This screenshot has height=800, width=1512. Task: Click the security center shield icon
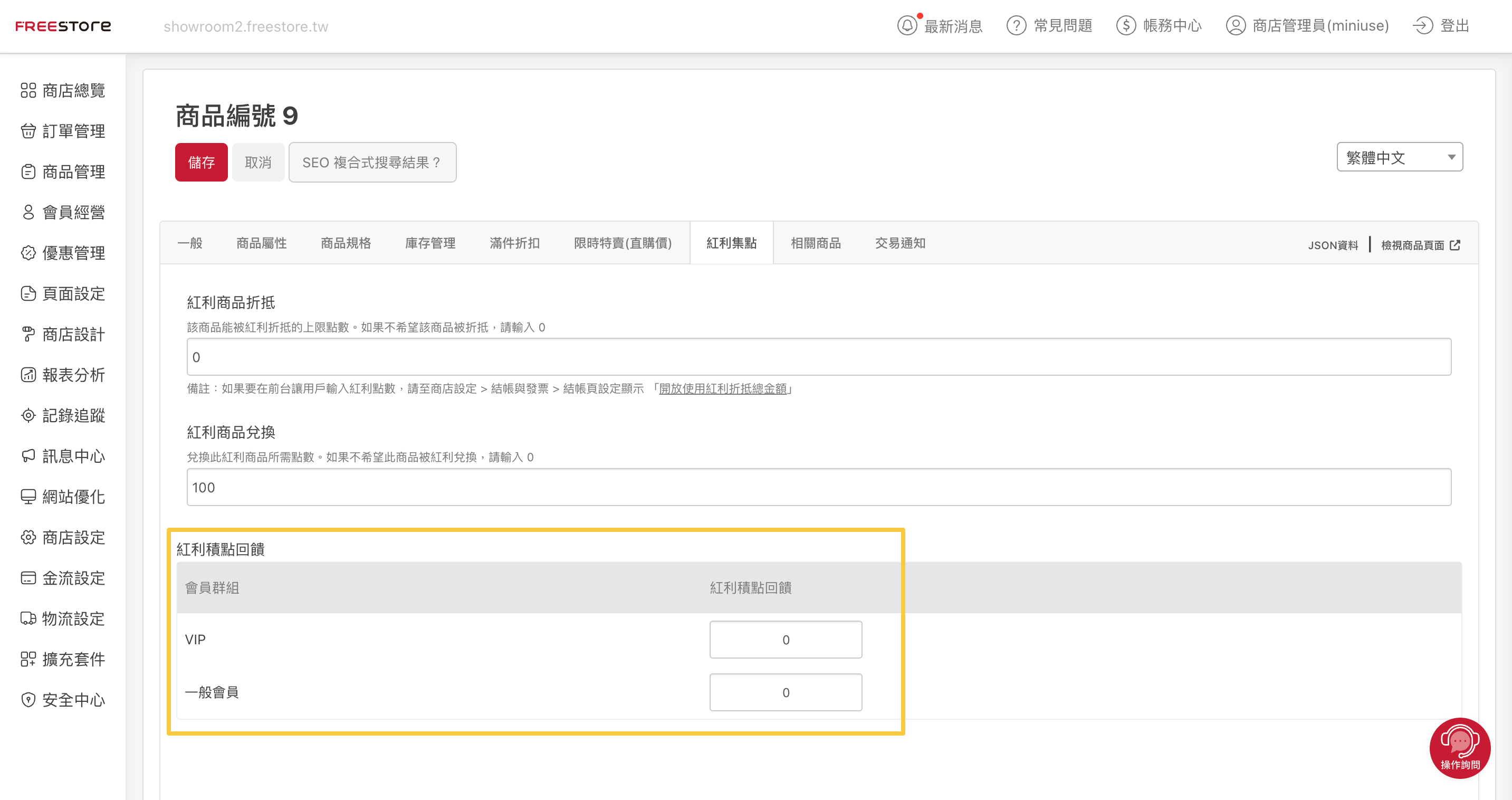point(28,700)
